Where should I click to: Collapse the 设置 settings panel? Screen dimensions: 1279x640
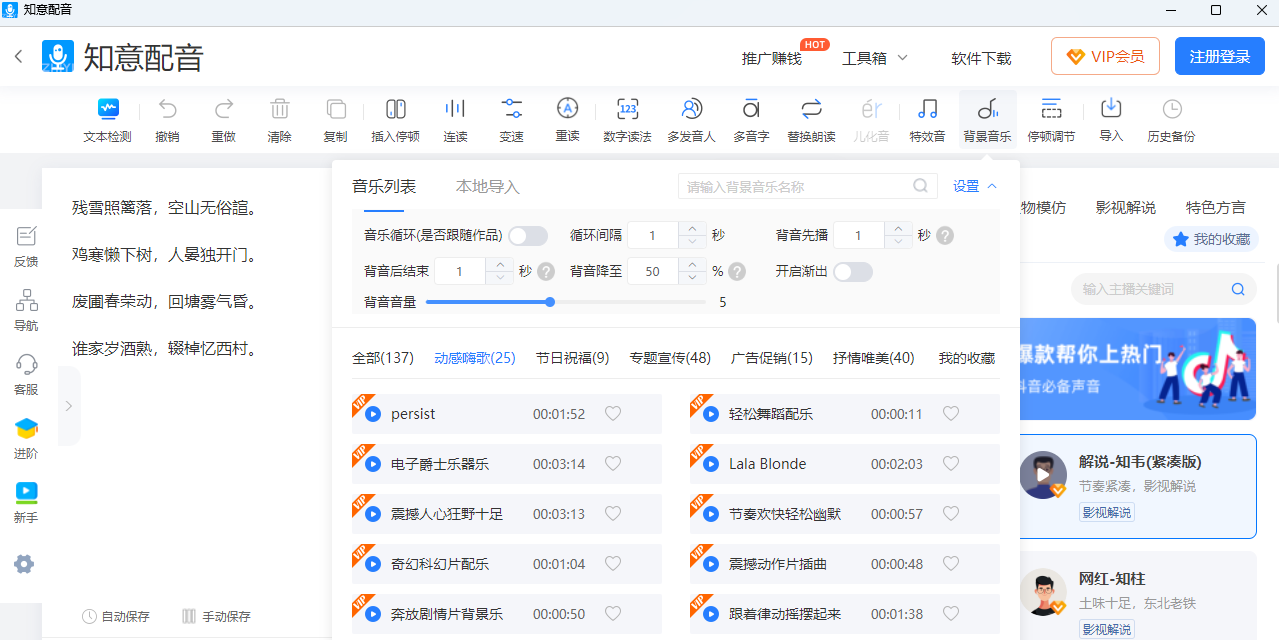975,186
